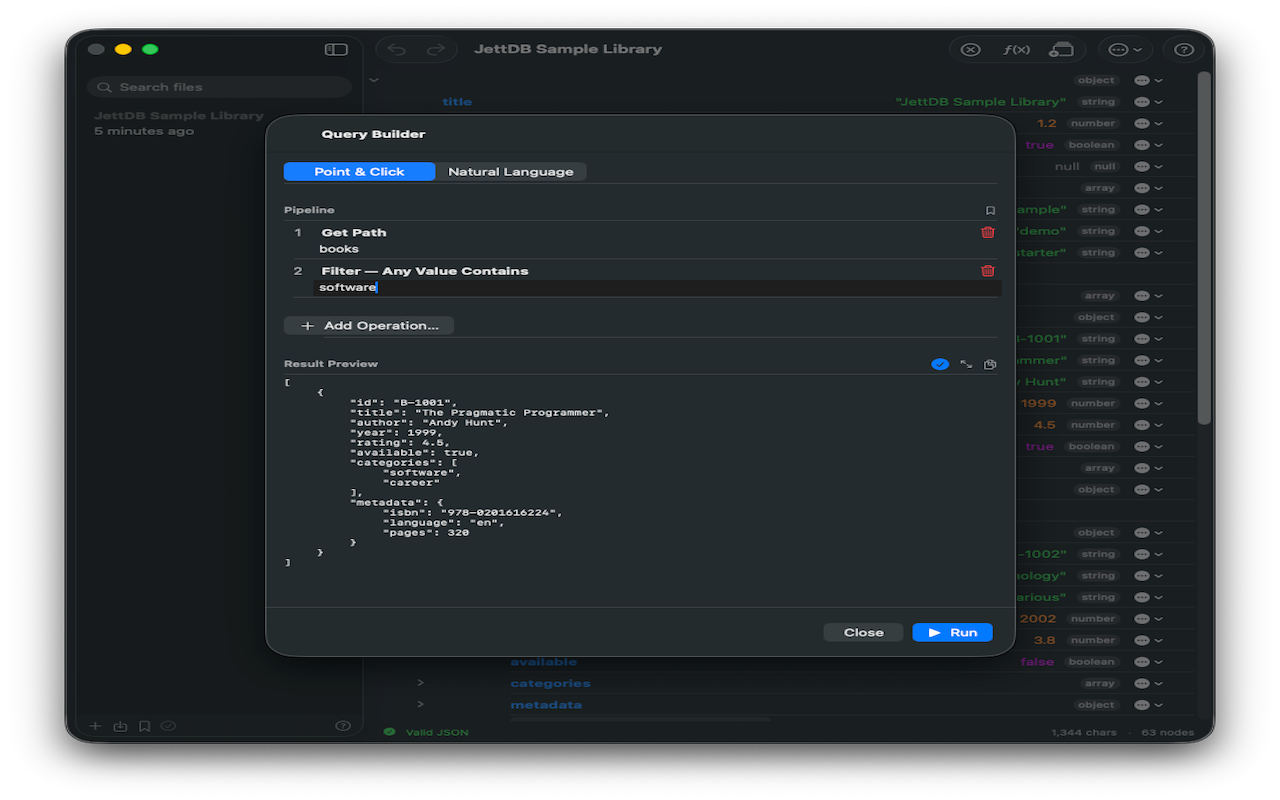1280x800 pixels.
Task: Switch to Natural Language mode
Action: [x=511, y=171]
